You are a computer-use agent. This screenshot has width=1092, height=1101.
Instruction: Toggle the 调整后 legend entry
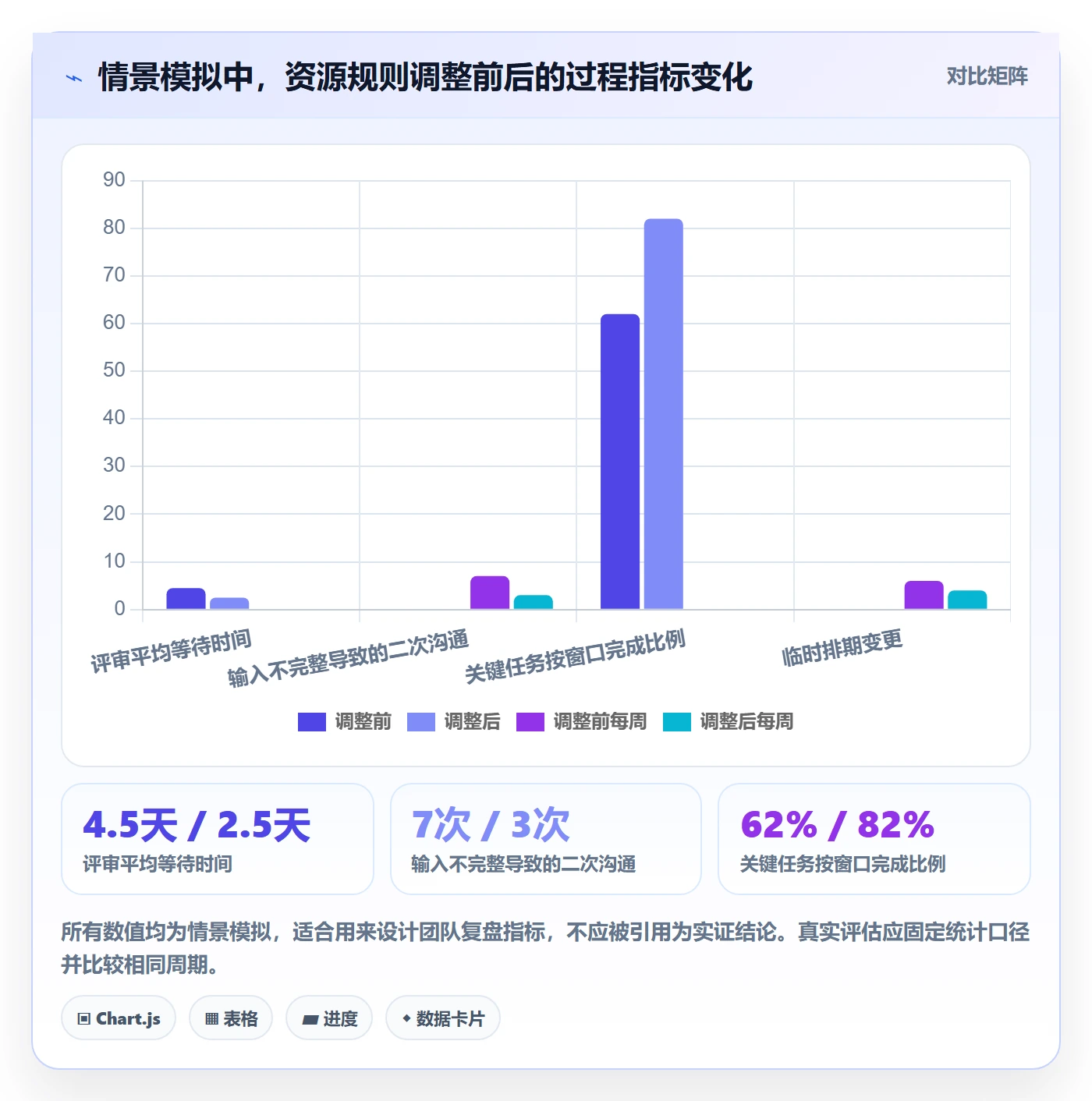454,722
